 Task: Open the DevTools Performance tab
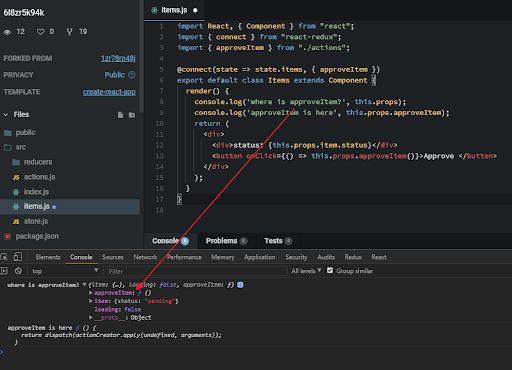click(184, 257)
